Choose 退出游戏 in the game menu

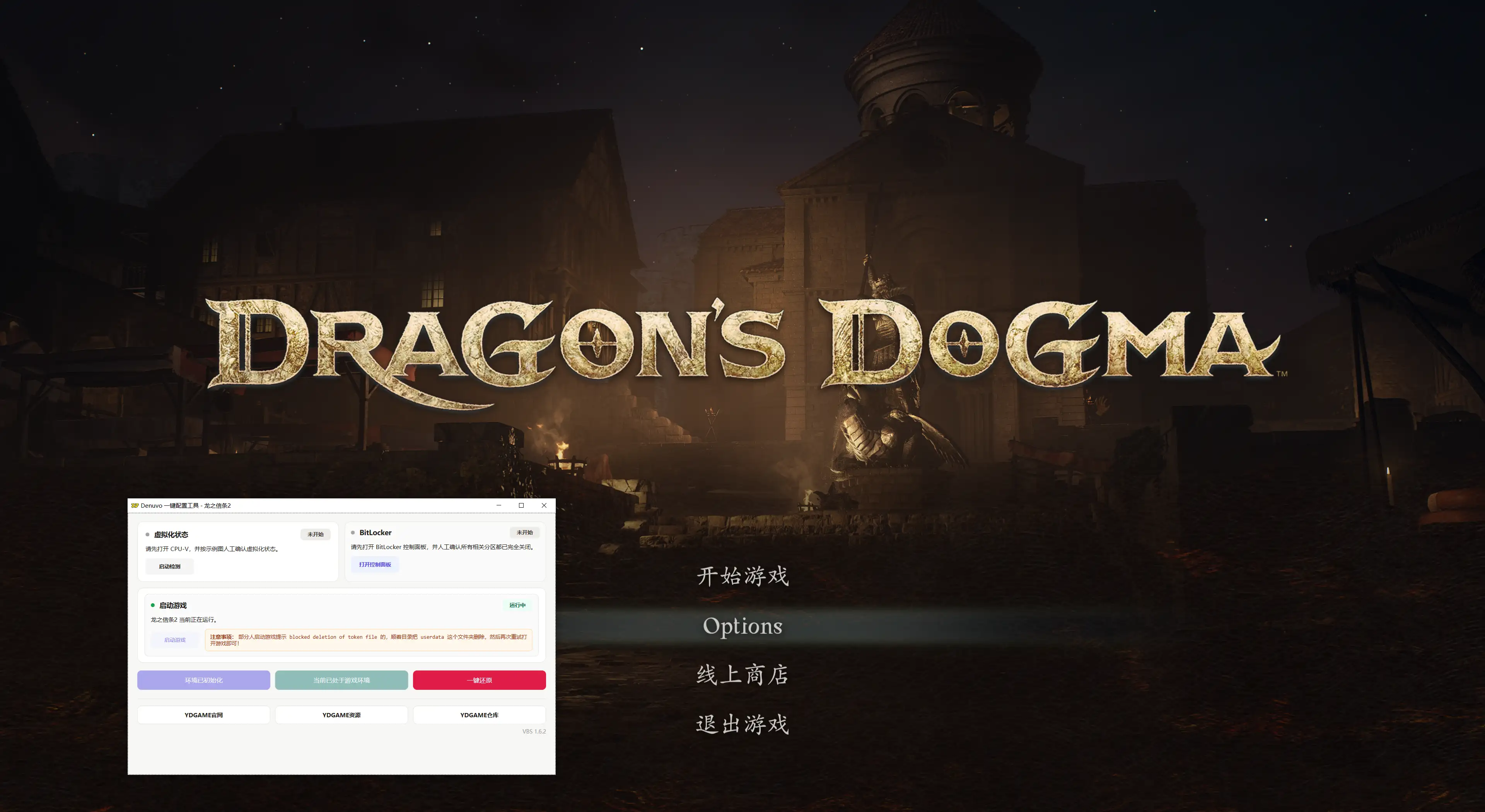tap(742, 724)
